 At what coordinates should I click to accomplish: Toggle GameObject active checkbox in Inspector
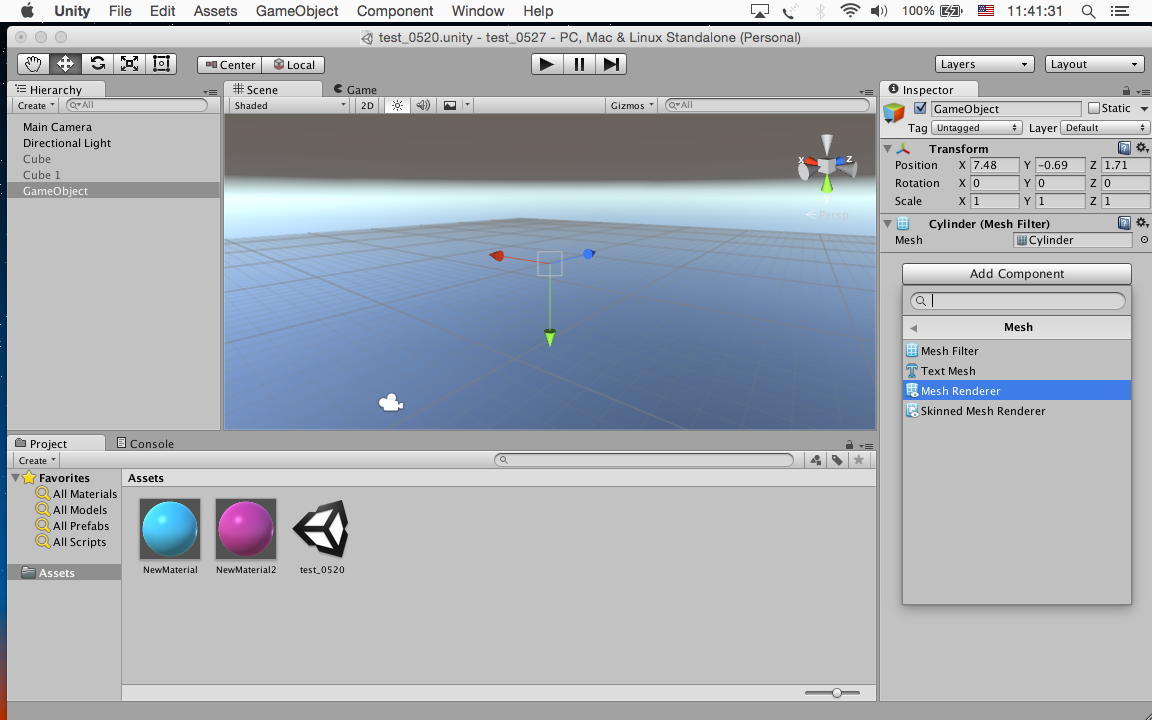click(920, 108)
